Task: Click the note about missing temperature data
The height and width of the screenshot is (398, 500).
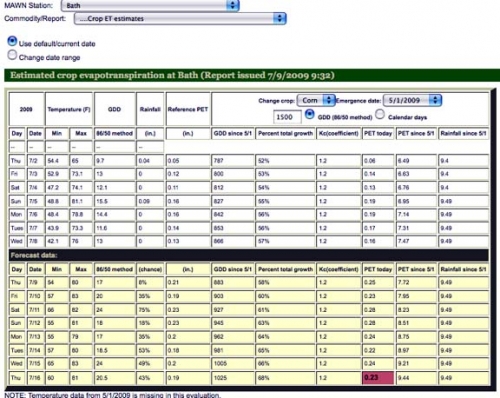Action: coord(113,395)
